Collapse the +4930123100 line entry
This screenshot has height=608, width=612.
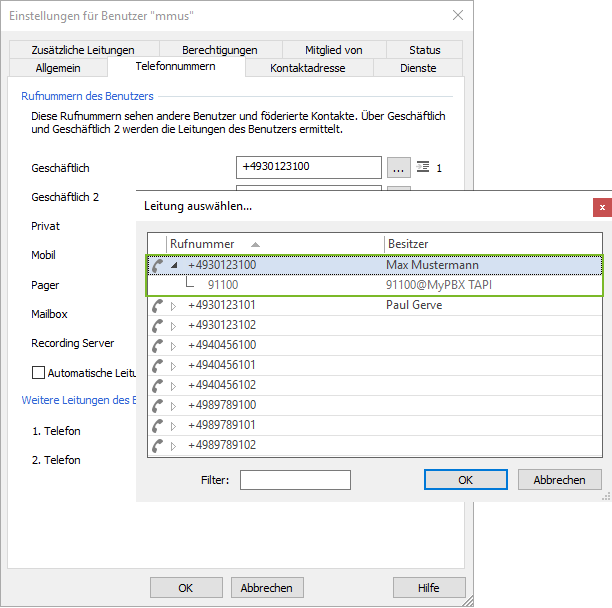pos(174,266)
